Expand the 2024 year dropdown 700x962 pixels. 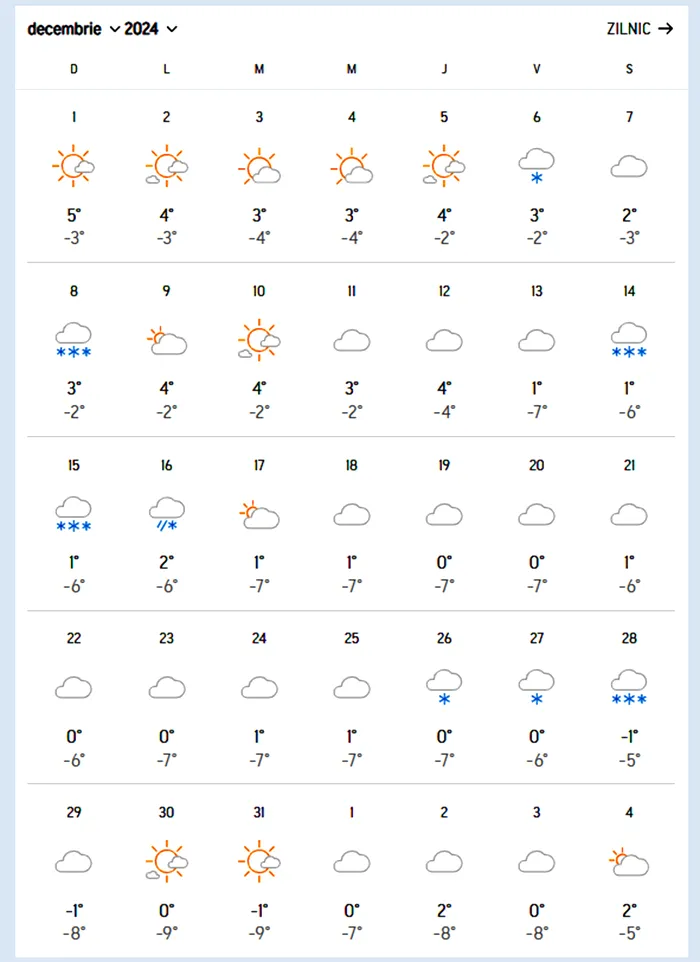[x=150, y=29]
